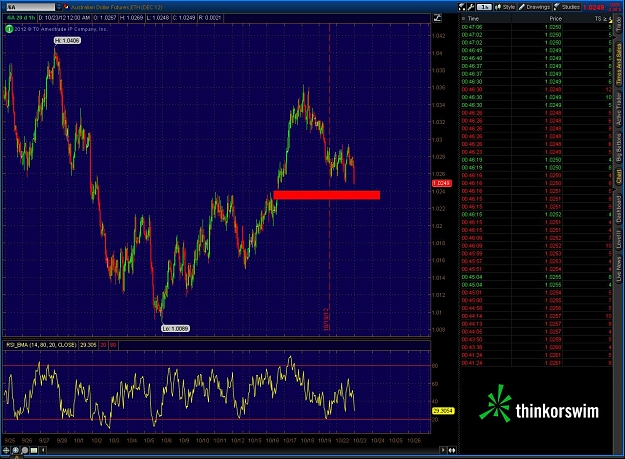
Task: Click the small gear icon left of Time header
Action: tap(463, 18)
